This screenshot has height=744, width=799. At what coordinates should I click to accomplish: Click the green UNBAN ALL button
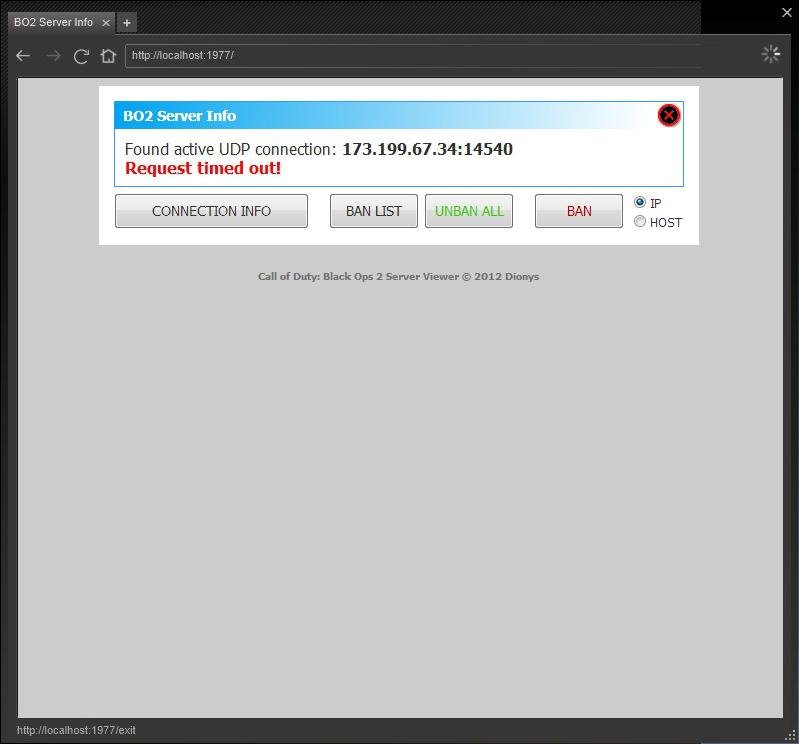coord(469,211)
